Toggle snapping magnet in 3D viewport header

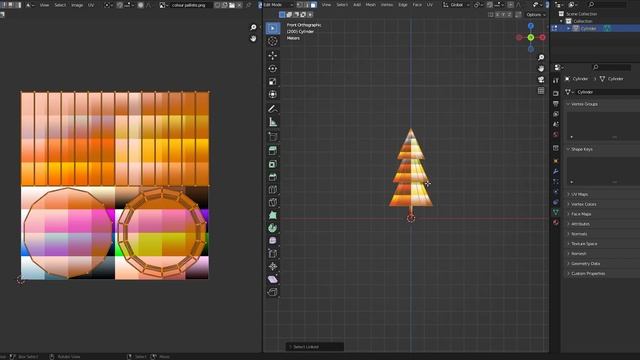tap(490, 5)
